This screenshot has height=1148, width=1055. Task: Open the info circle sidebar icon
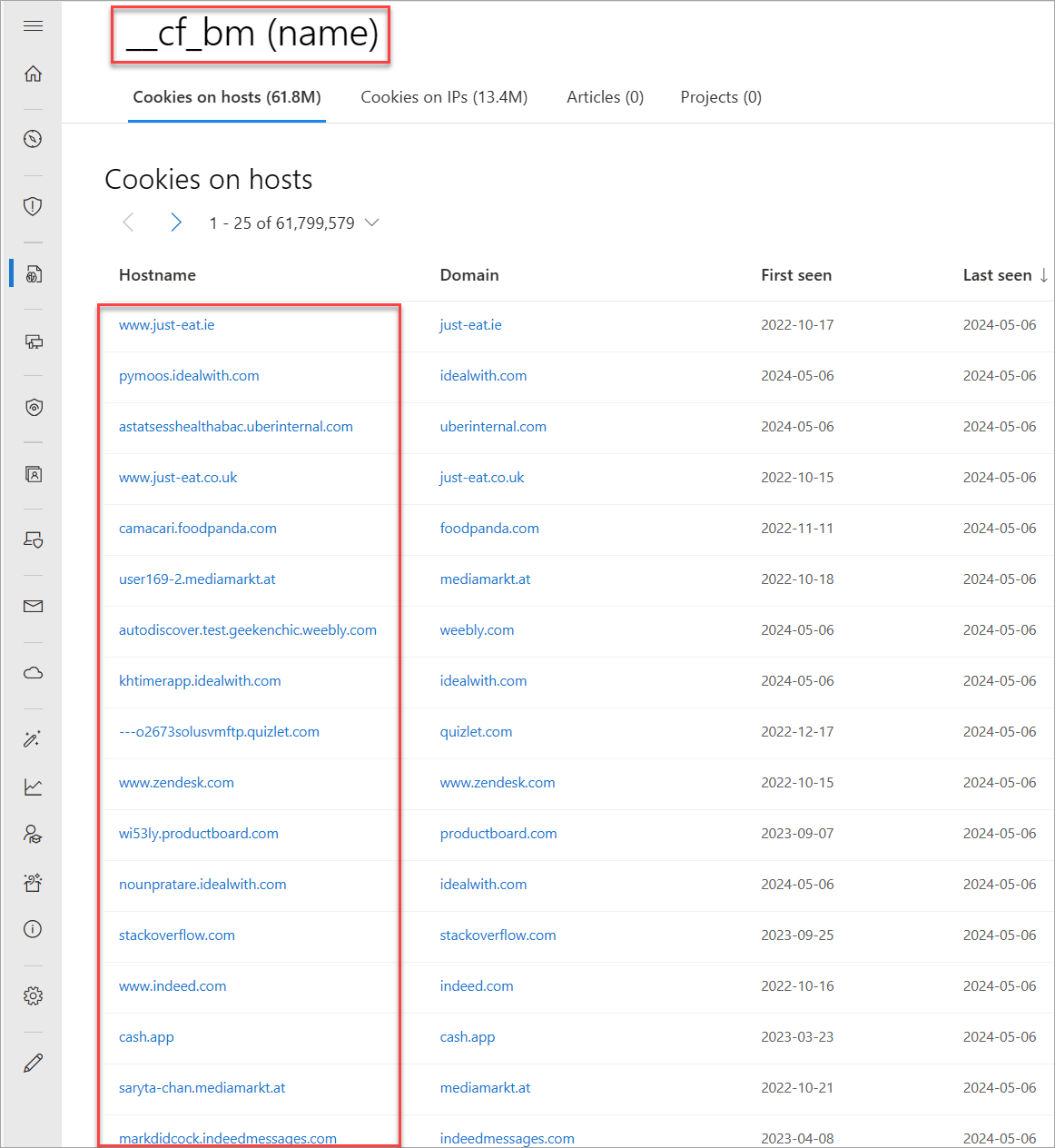coord(33,929)
